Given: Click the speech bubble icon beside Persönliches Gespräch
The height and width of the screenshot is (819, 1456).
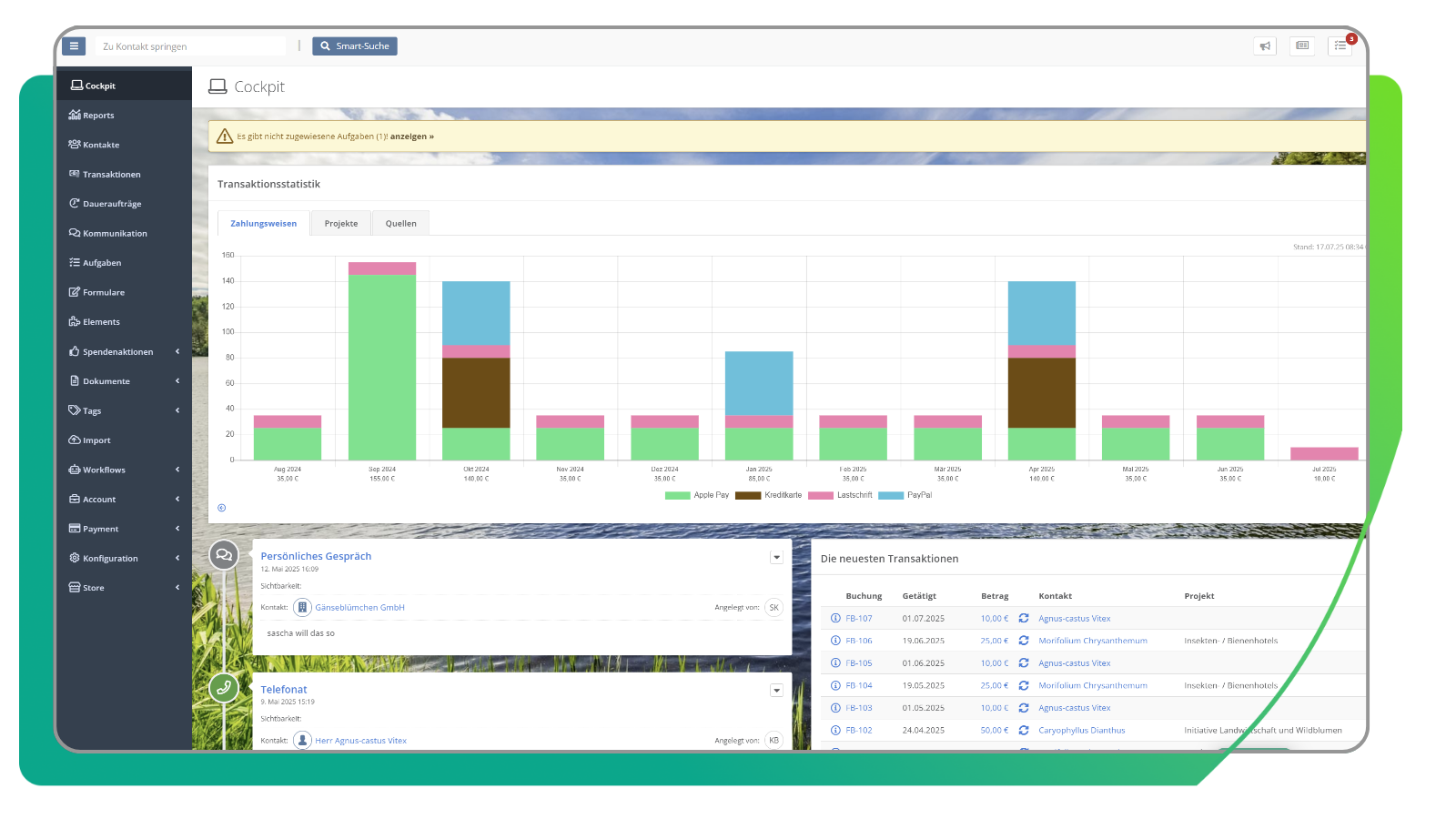Looking at the screenshot, I should pos(224,554).
